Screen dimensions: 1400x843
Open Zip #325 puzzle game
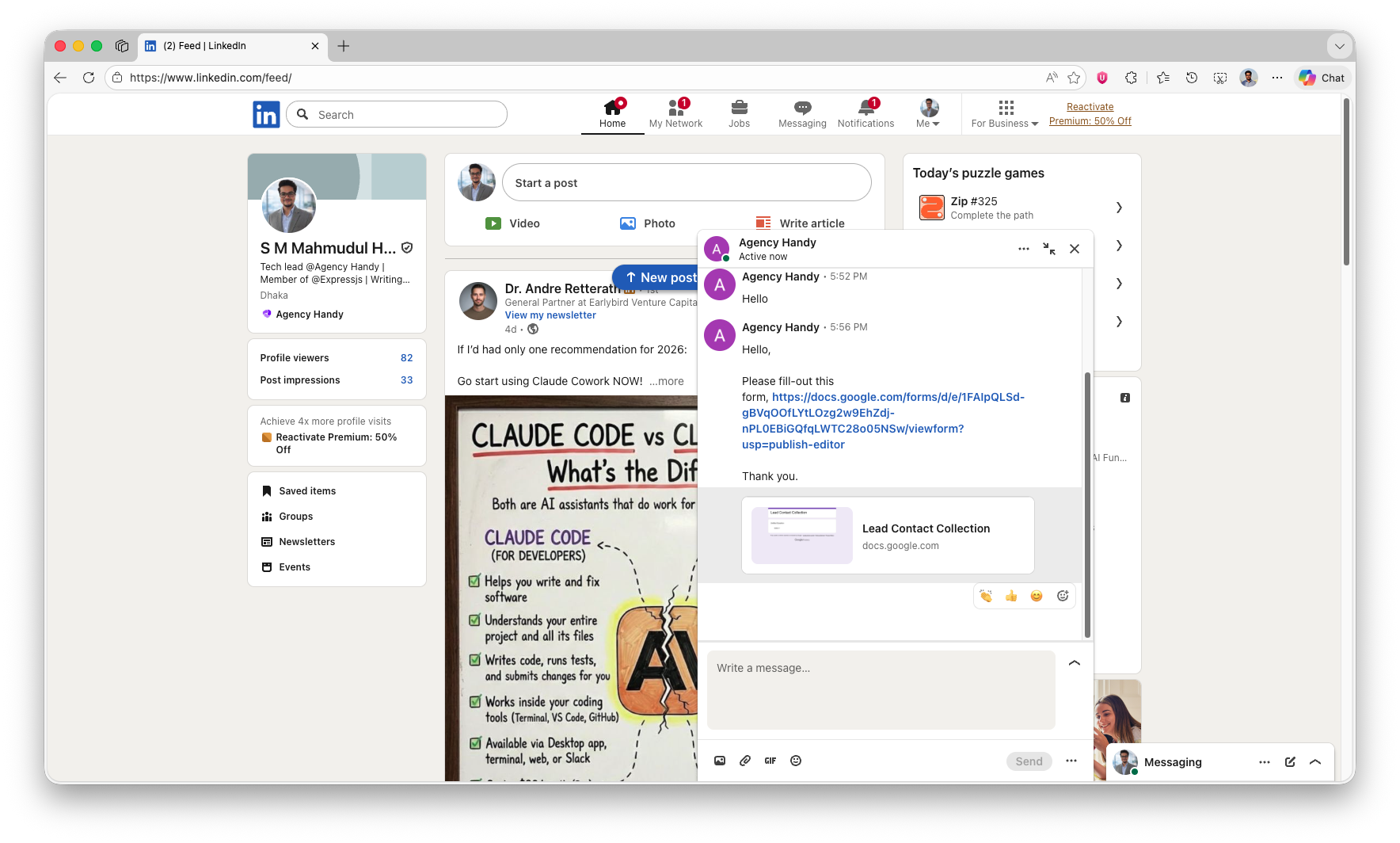(x=1021, y=208)
